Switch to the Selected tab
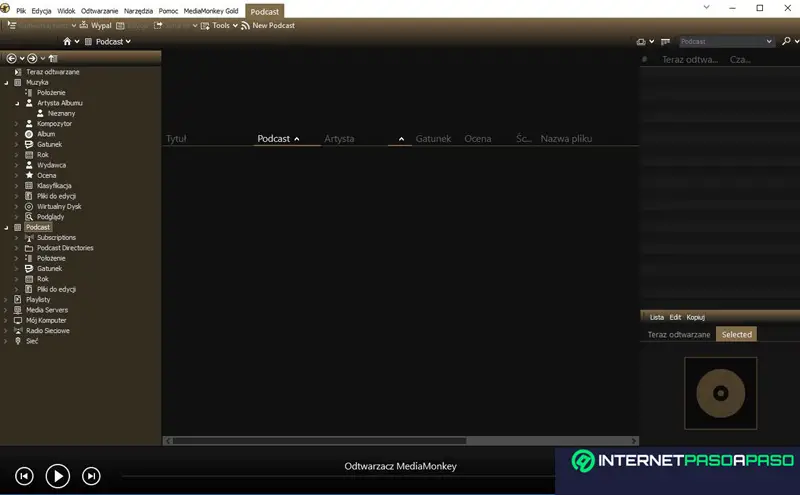 tap(736, 334)
